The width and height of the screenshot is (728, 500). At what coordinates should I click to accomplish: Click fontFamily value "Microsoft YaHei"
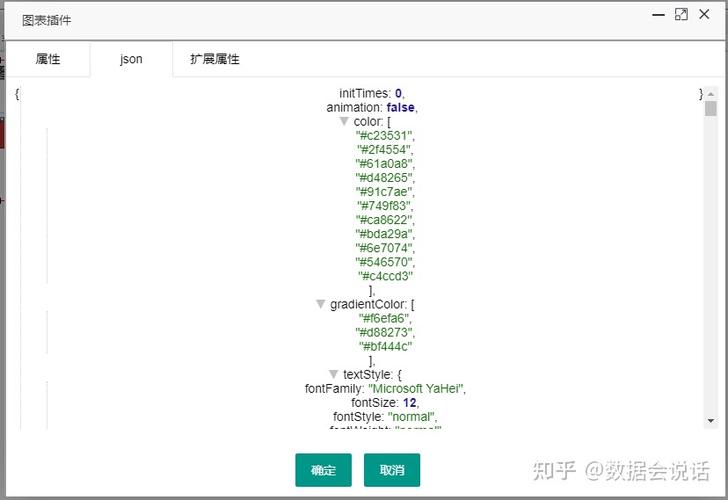[x=416, y=388]
